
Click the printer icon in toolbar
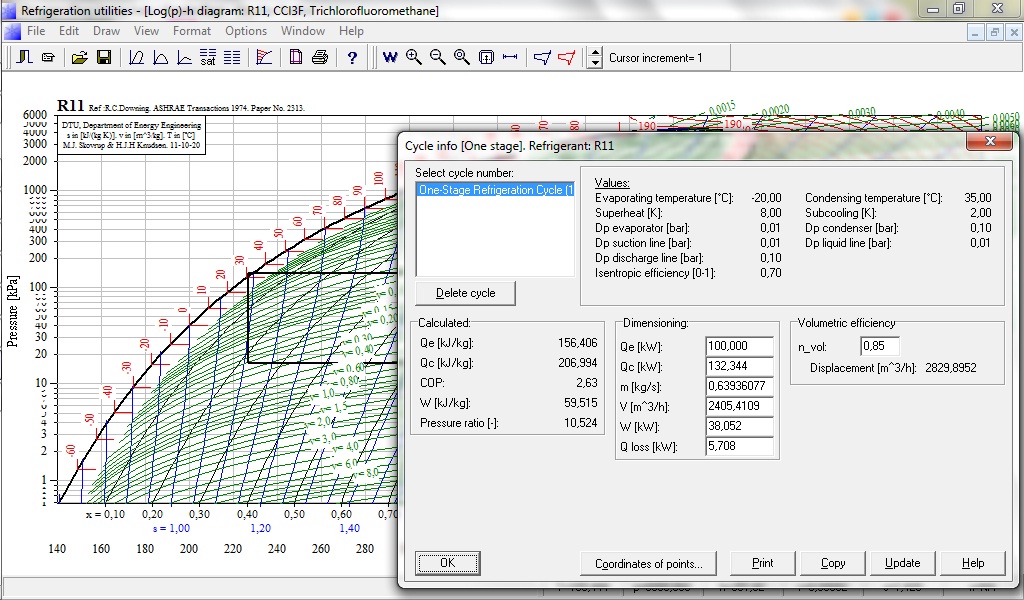(x=320, y=58)
